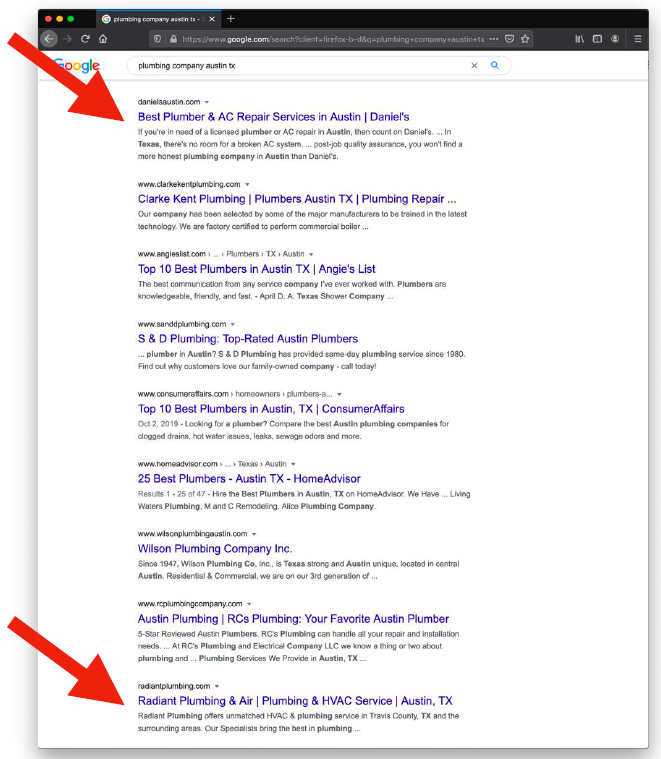This screenshot has width=661, height=759.
Task: Open the dropdown arrow next to radiantplumbing.com
Action: click(217, 686)
